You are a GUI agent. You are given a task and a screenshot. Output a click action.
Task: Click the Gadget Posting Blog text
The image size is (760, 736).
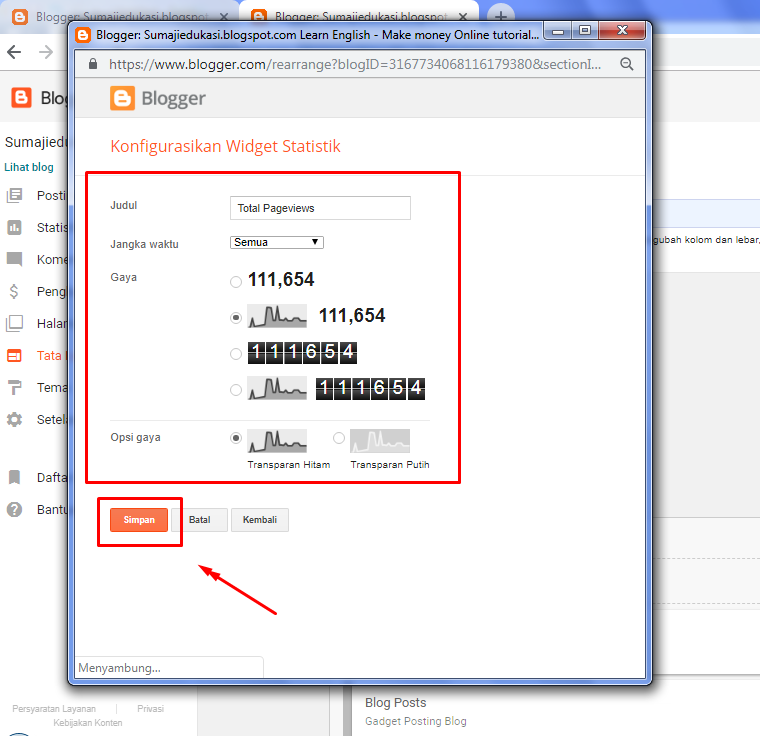[416, 721]
